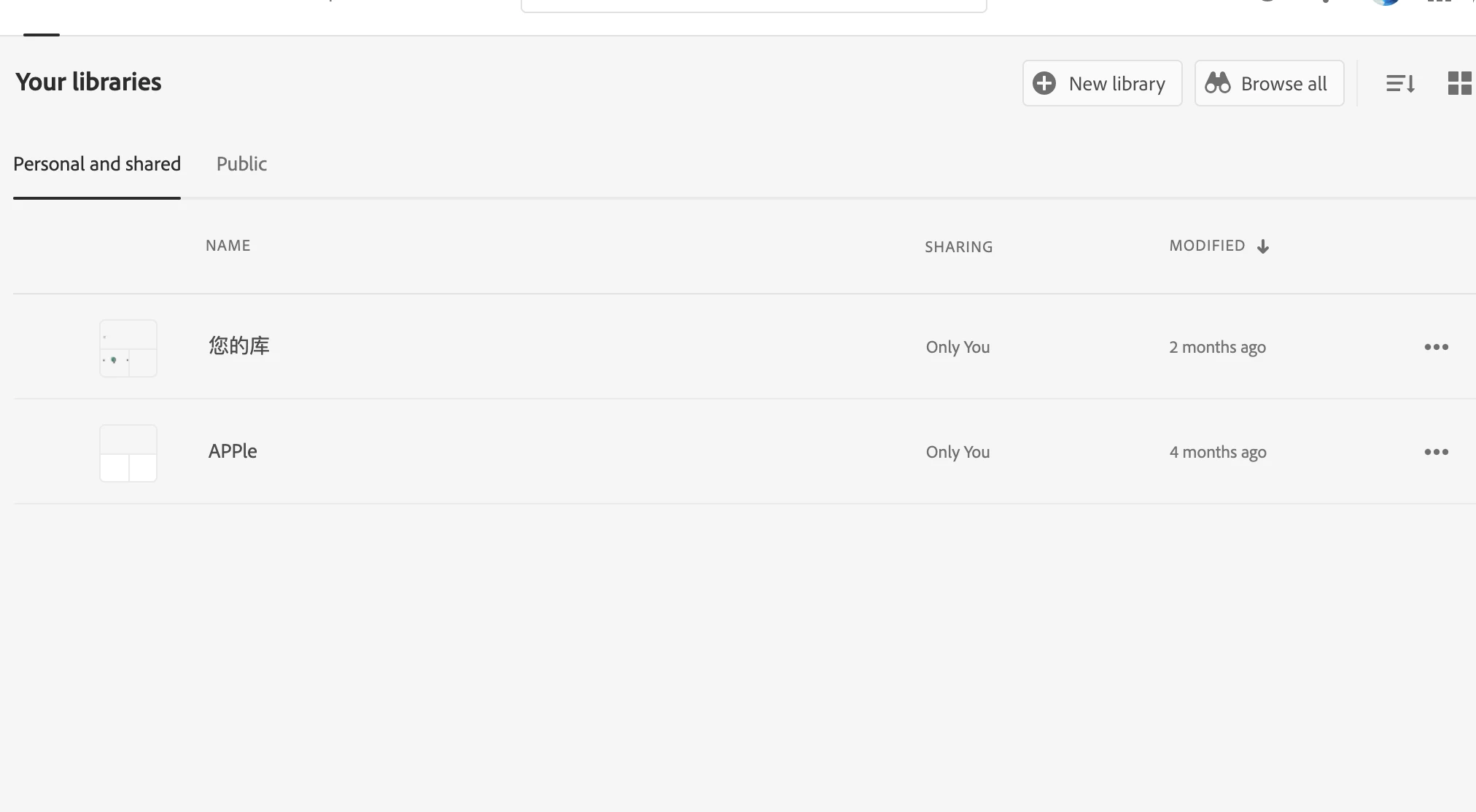
Task: Sort by the SHARING column header
Action: pyautogui.click(x=958, y=247)
